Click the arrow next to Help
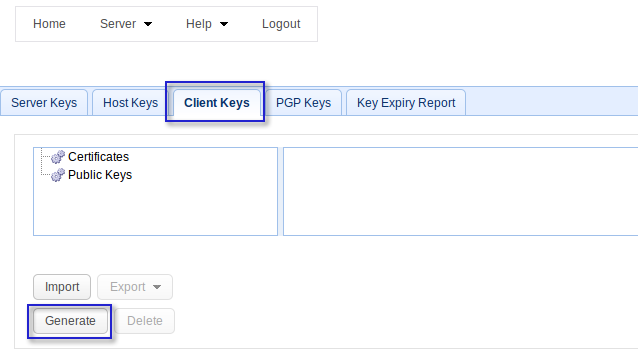The image size is (638, 360). 224,24
